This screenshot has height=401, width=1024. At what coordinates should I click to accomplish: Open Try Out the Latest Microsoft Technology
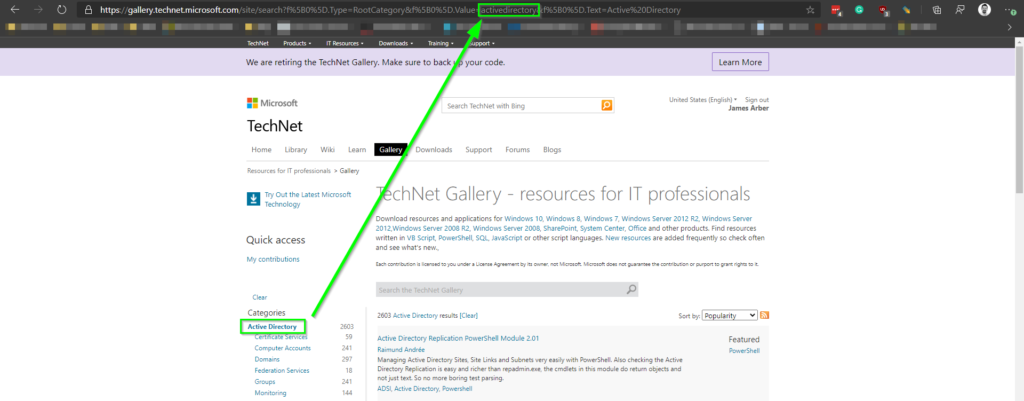click(308, 199)
